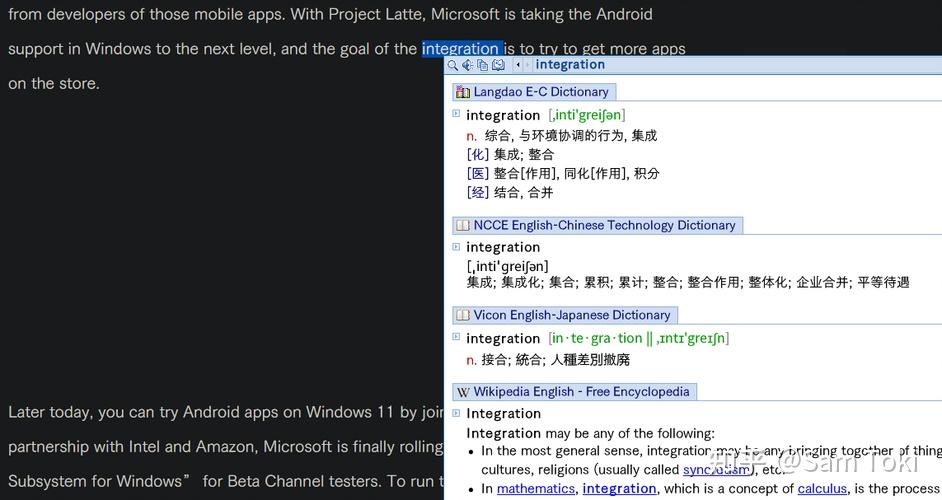The width and height of the screenshot is (942, 500).
Task: Click the Vicon dictionary book icon
Action: 463,315
